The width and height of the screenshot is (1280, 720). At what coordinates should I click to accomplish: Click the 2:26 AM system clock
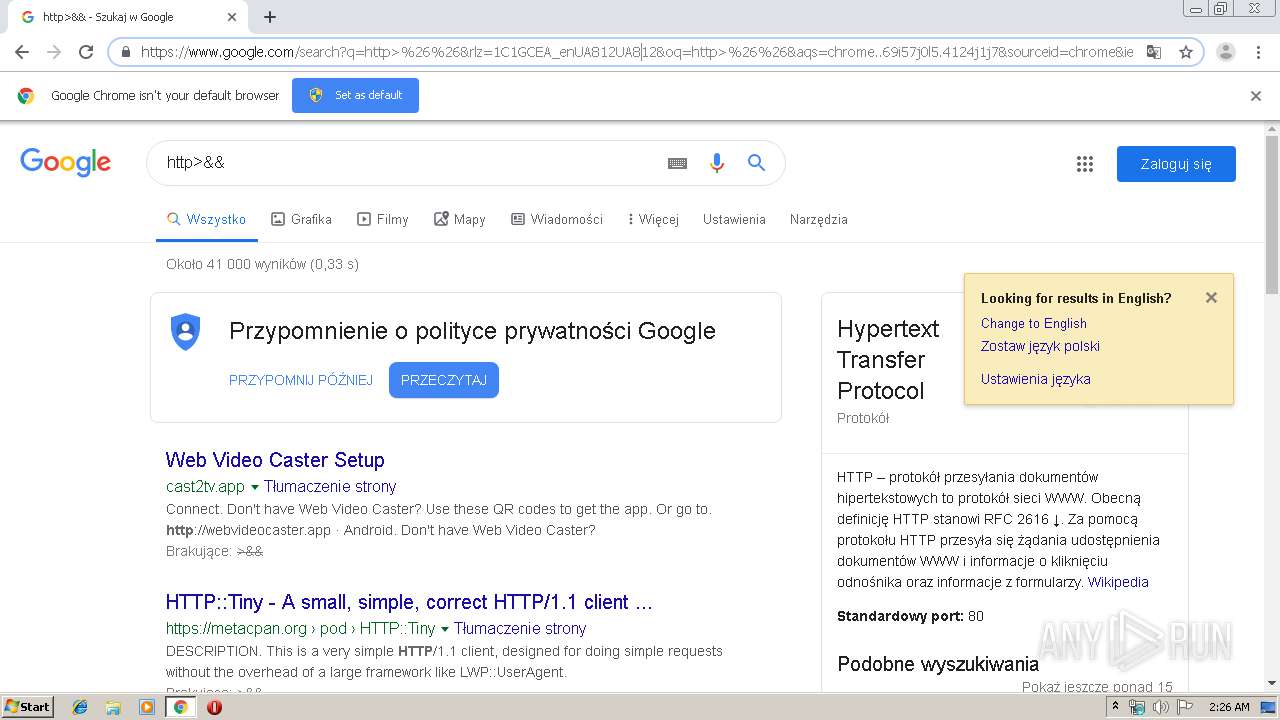pyautogui.click(x=1229, y=707)
